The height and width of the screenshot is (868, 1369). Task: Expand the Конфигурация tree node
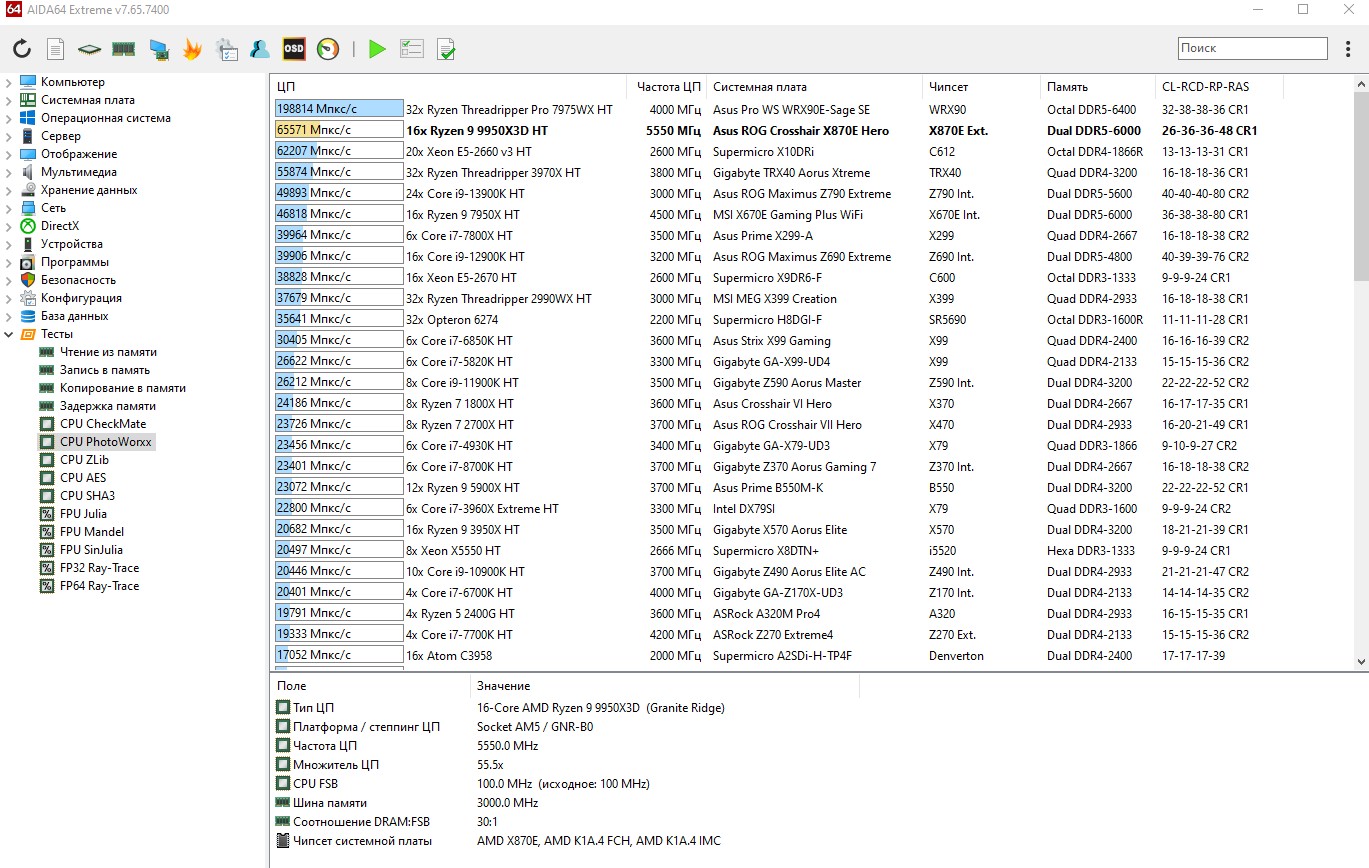coord(9,298)
